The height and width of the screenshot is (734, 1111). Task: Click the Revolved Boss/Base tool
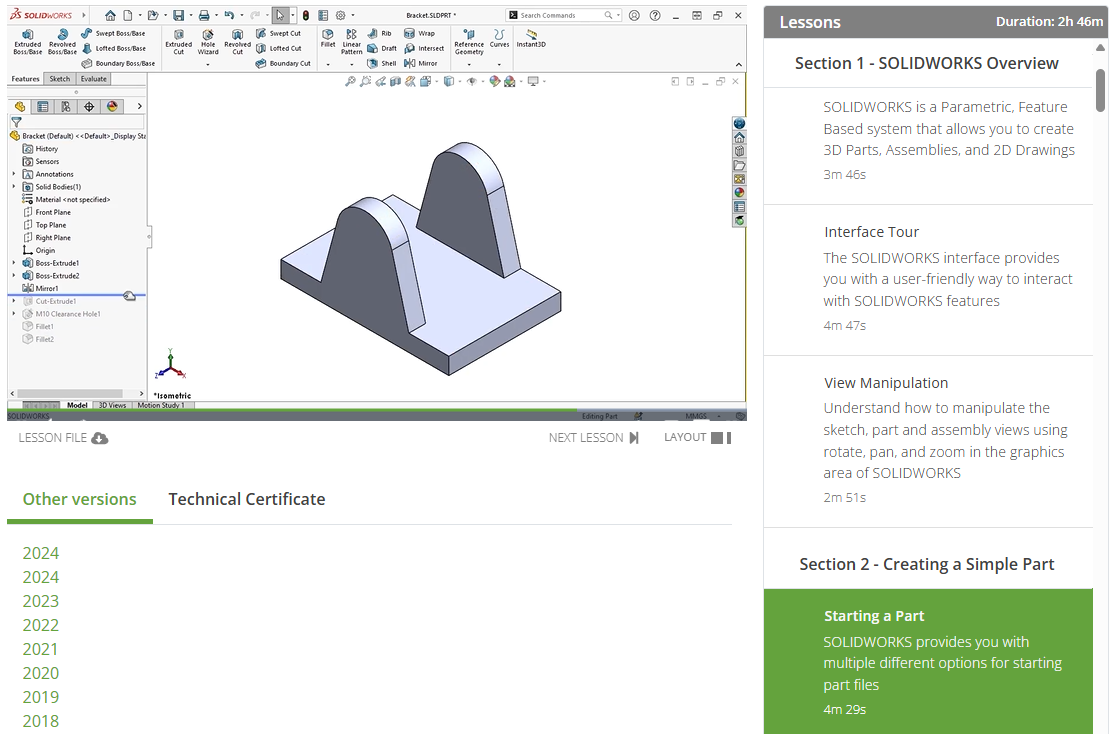[62, 40]
